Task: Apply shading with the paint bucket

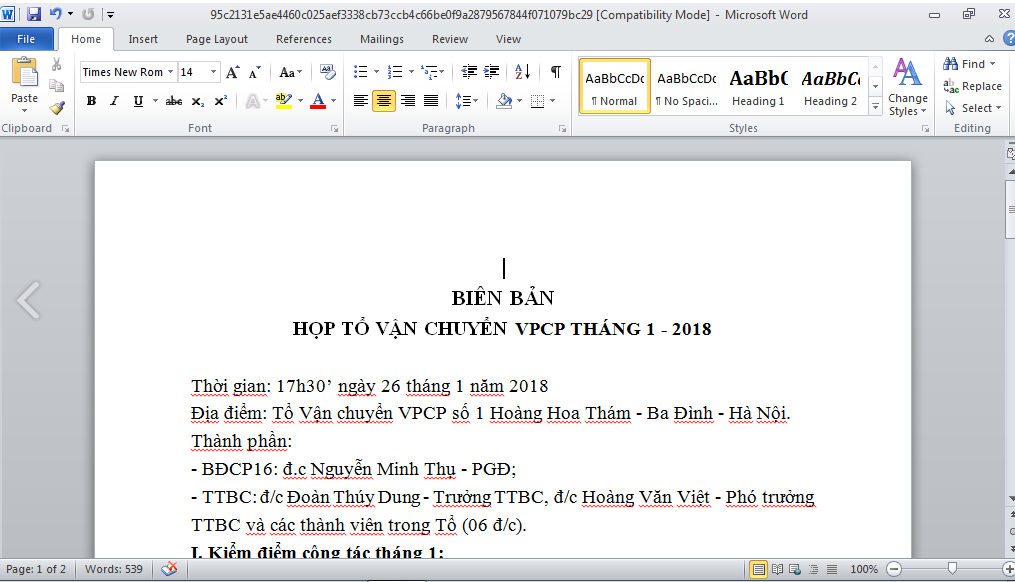Action: point(504,101)
